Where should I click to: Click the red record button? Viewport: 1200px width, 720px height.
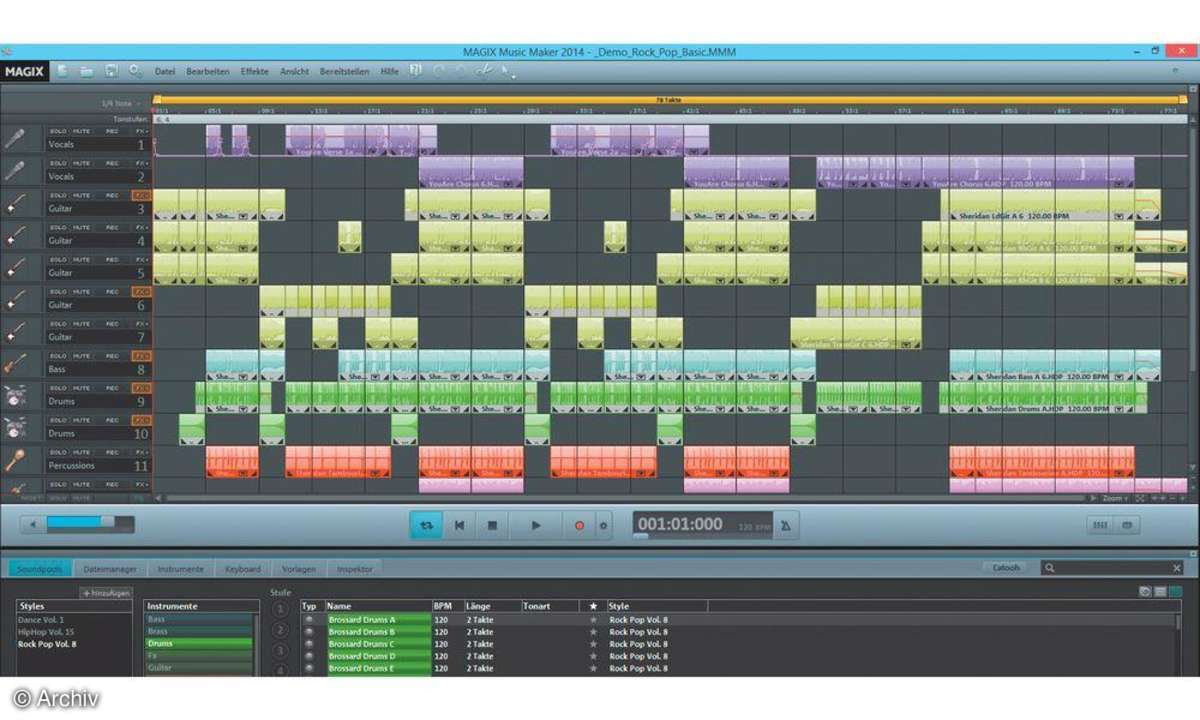tap(578, 525)
